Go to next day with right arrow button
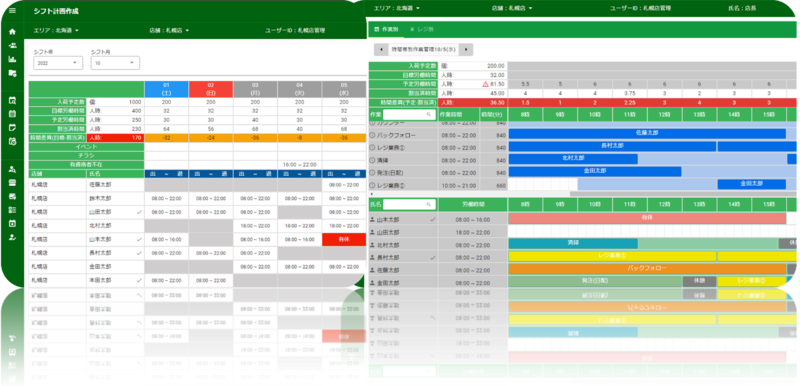 click(x=466, y=49)
